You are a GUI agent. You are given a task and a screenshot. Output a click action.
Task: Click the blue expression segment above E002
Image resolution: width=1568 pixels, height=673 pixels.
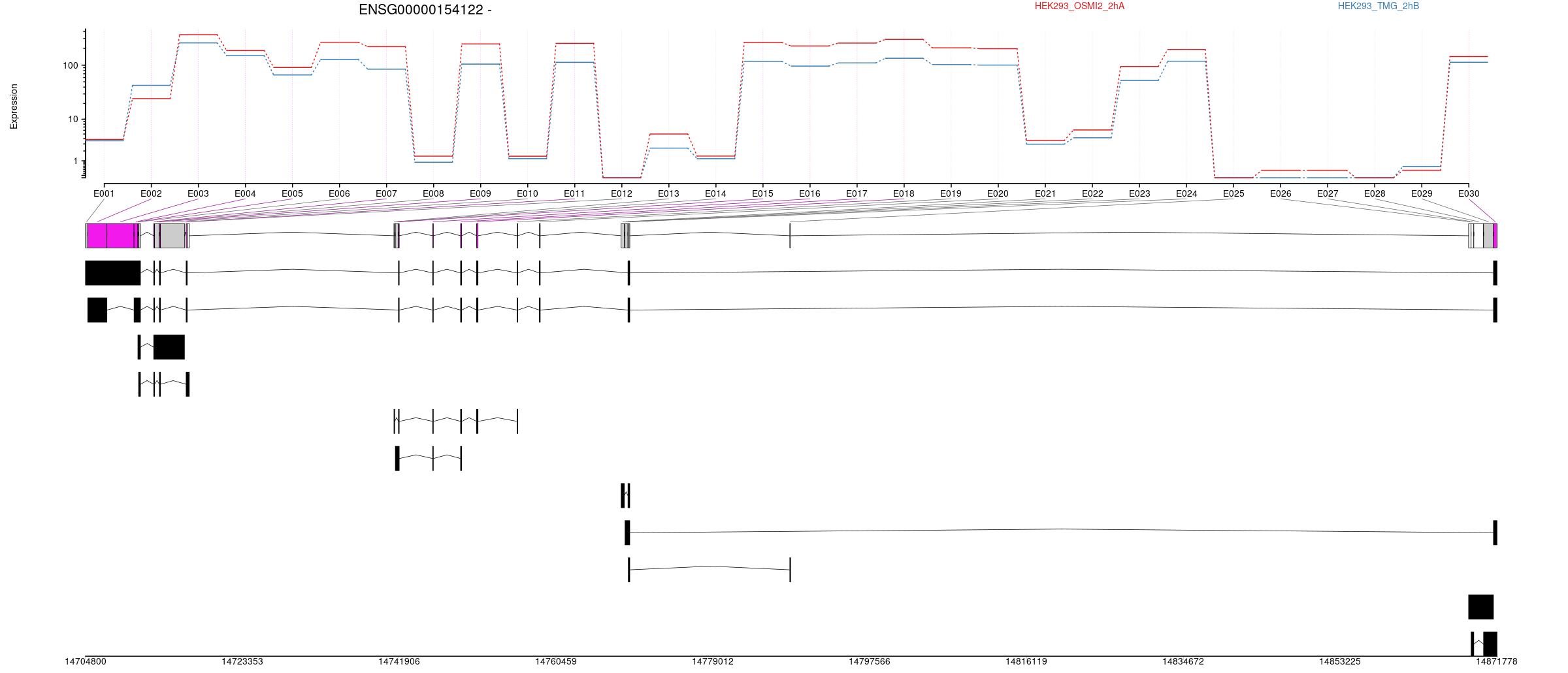151,85
